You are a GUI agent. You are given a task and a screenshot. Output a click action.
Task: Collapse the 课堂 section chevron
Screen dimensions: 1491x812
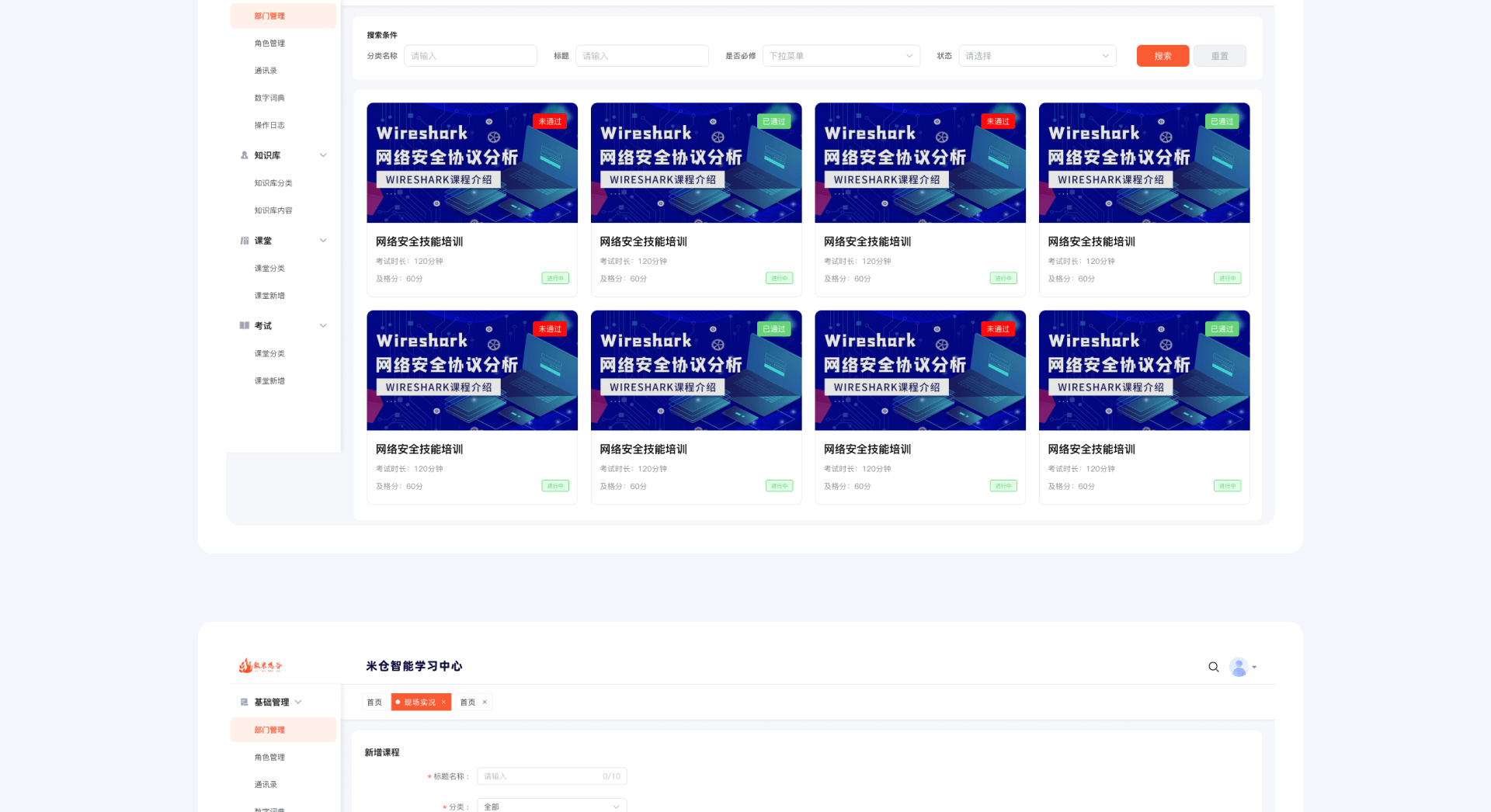point(323,241)
